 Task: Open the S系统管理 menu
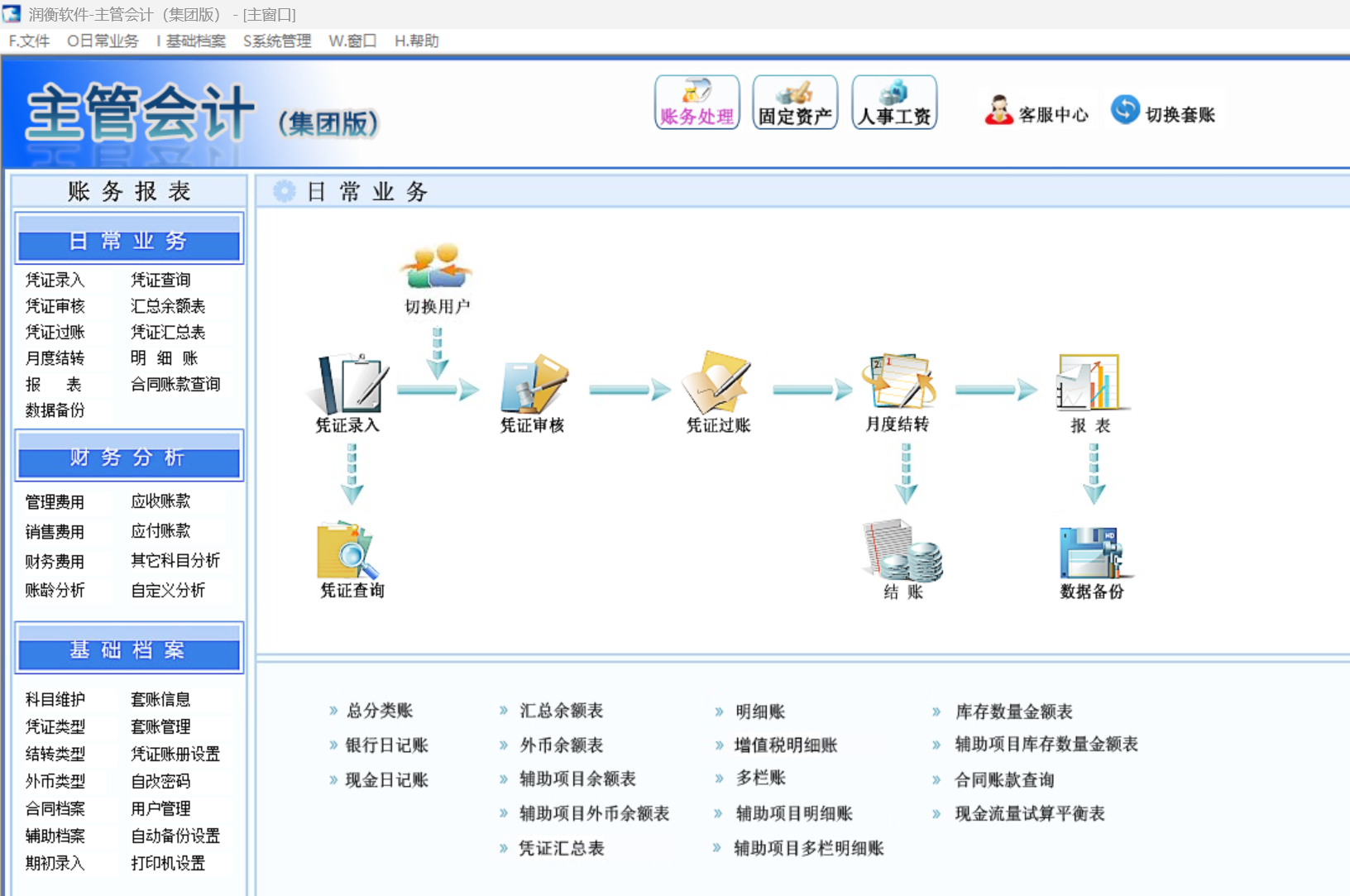(277, 41)
